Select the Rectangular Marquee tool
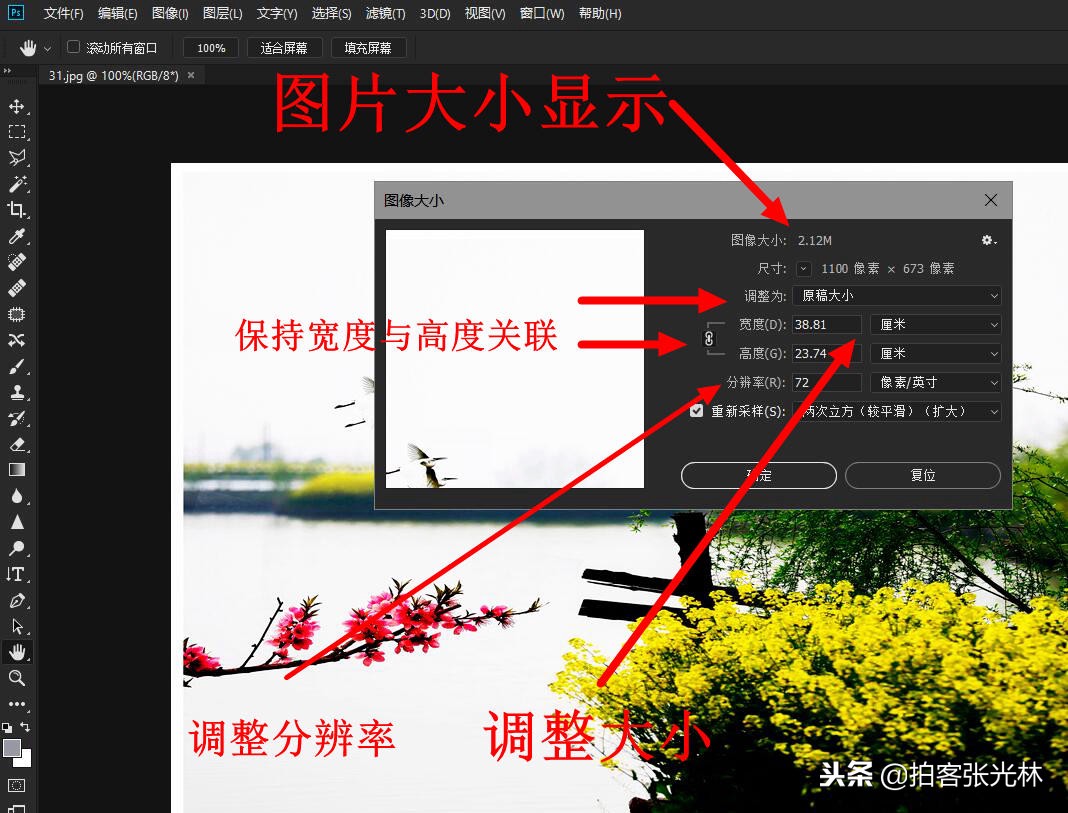Image resolution: width=1068 pixels, height=813 pixels. (x=17, y=131)
